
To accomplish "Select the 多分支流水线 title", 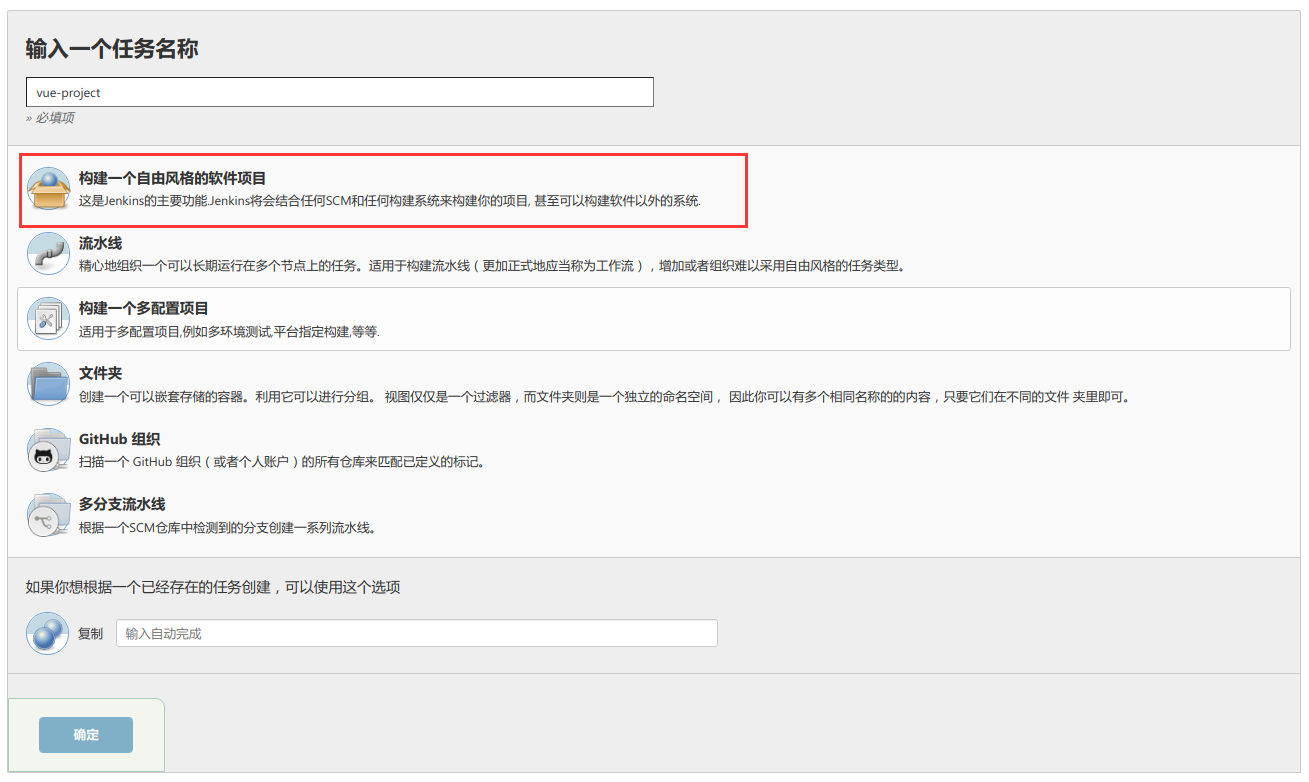I will click(x=122, y=504).
